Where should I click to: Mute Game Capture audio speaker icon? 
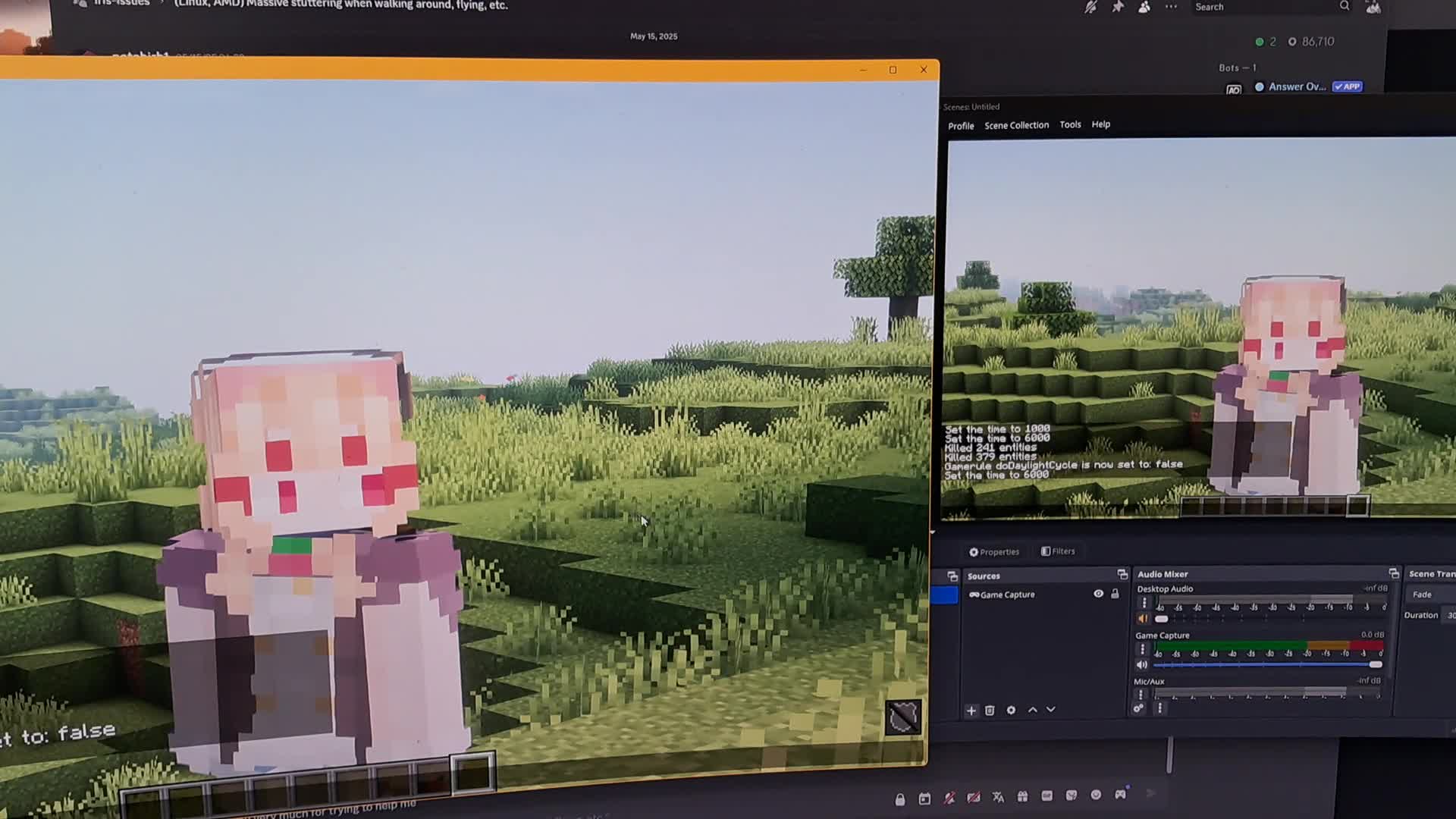tap(1142, 665)
